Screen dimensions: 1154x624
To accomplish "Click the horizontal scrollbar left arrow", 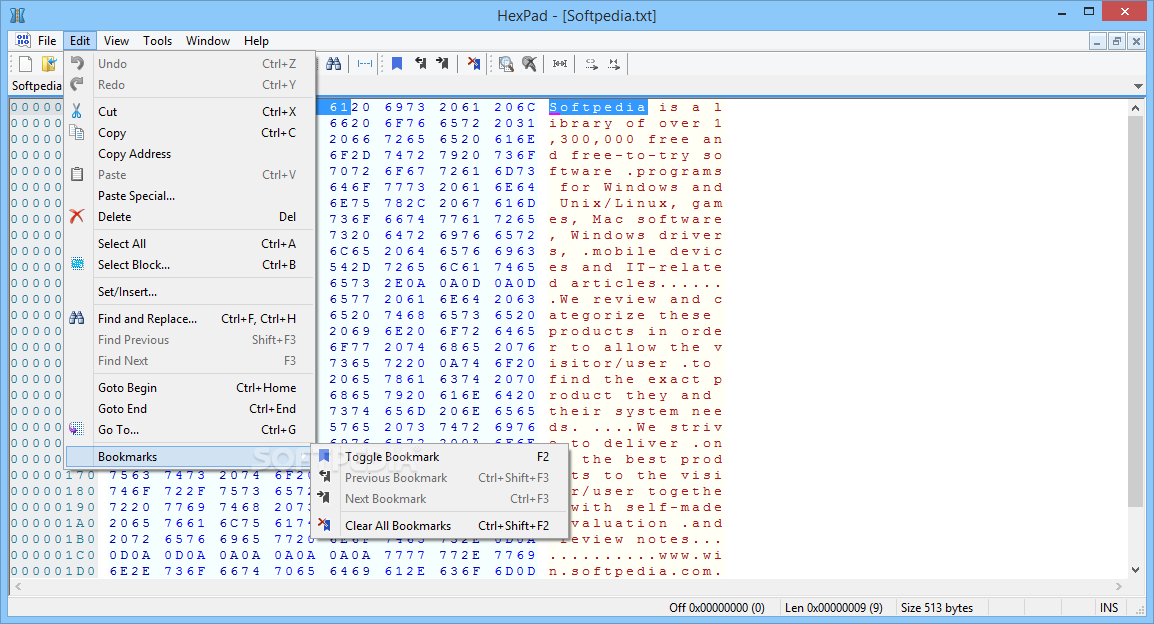I will (x=18, y=586).
